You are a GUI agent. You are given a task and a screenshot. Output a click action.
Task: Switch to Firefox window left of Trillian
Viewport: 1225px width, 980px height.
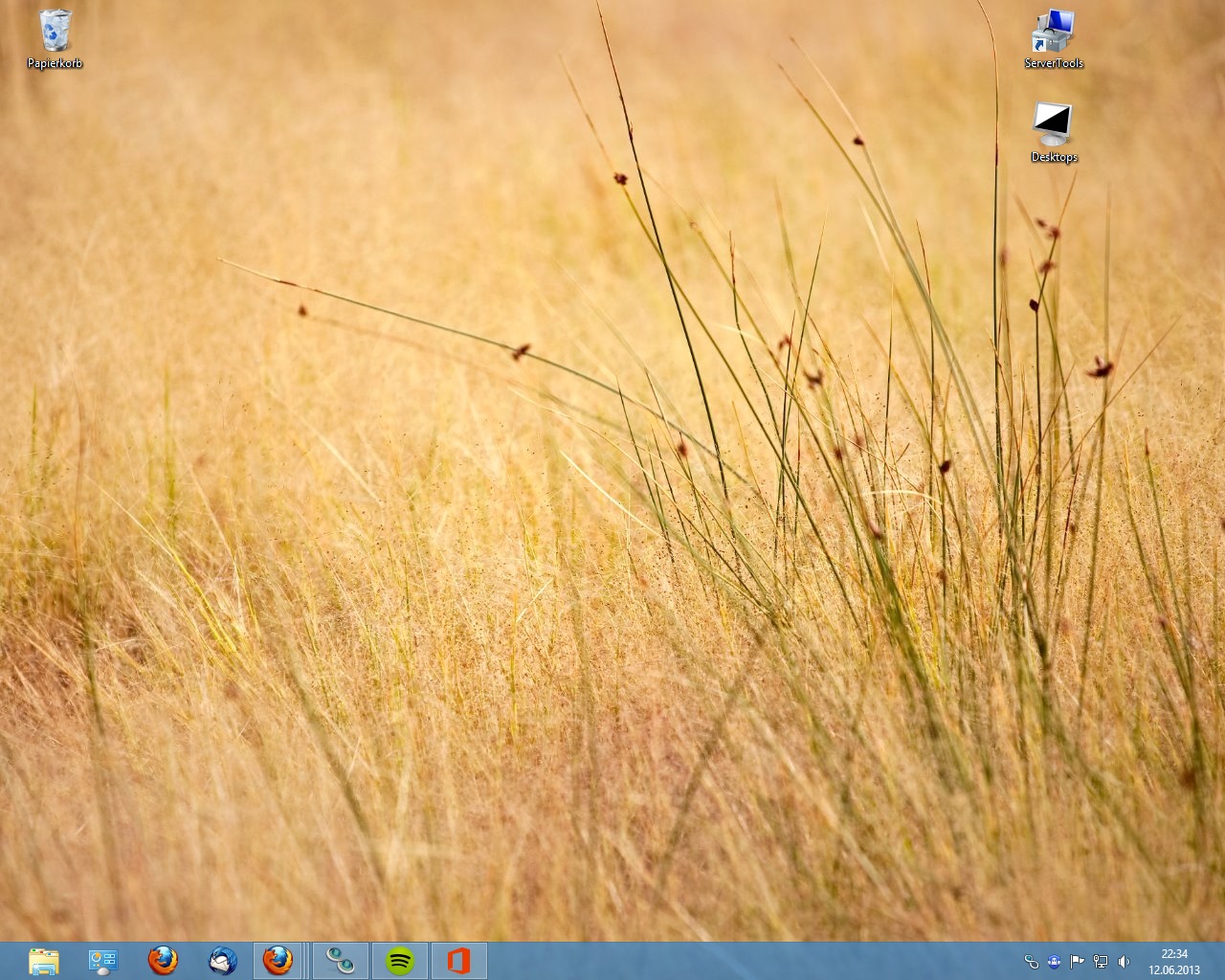(x=278, y=961)
